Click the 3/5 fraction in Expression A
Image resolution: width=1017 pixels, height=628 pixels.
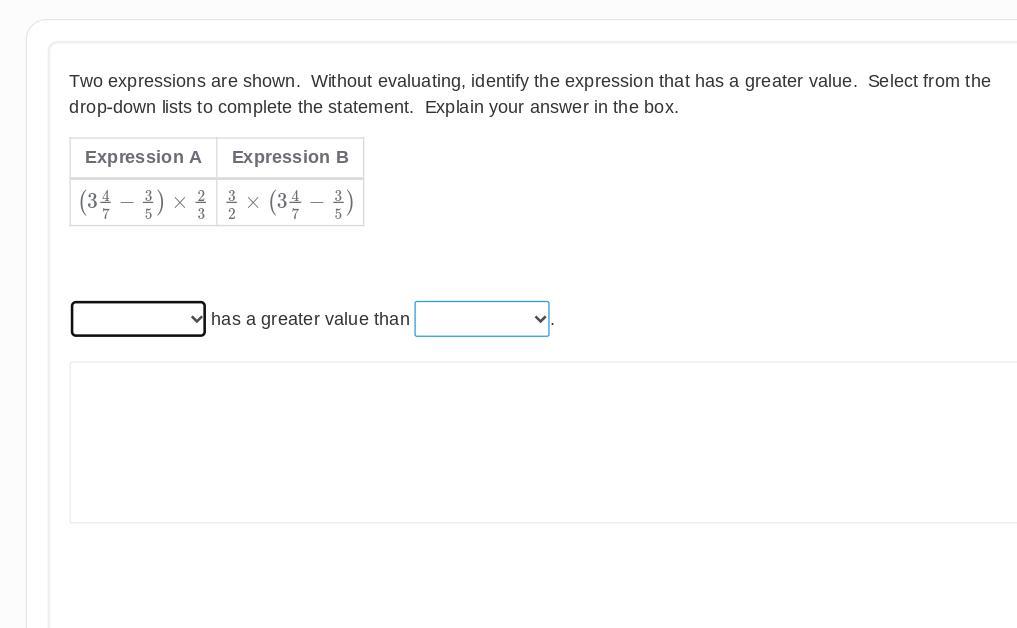[x=148, y=203]
